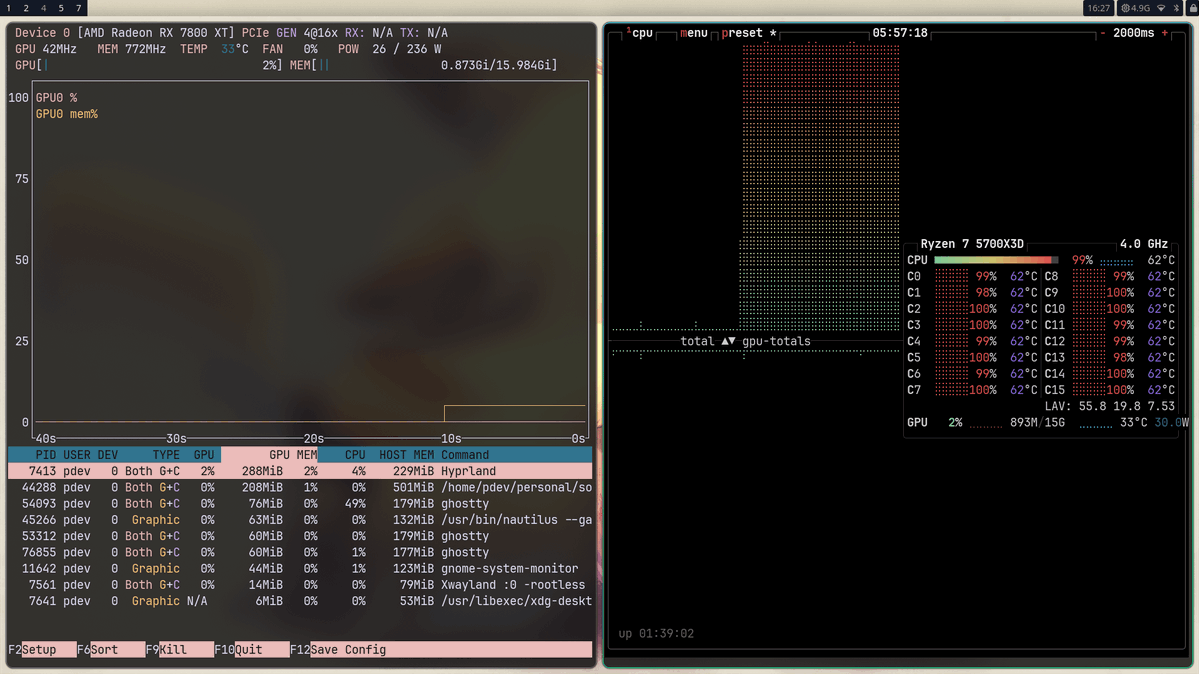Image resolution: width=1200 pixels, height=675 pixels.
Task: Click the F12 Save Config button in nvtop
Action: point(441,650)
